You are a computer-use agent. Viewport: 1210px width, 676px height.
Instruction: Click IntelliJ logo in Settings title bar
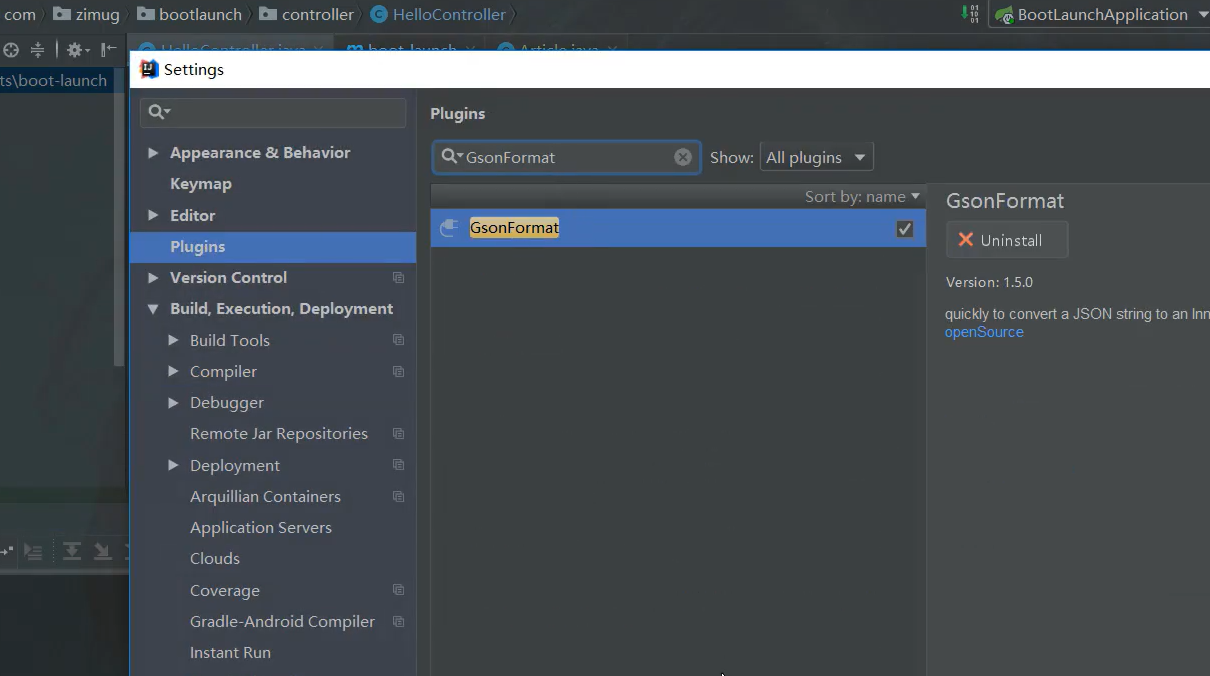149,69
